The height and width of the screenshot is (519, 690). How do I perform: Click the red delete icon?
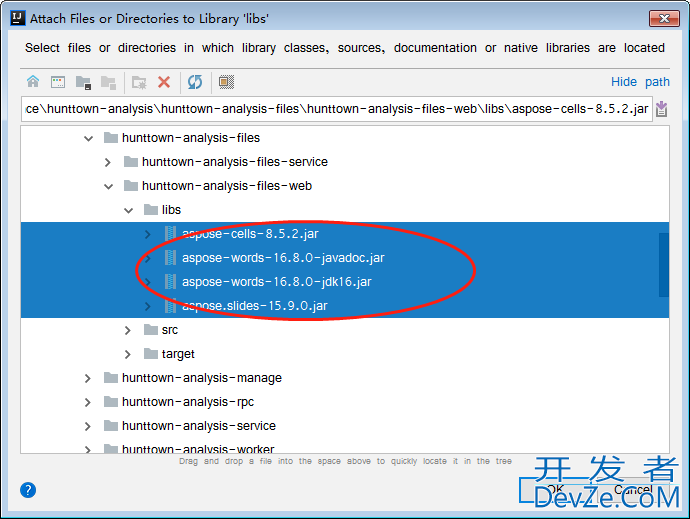164,82
